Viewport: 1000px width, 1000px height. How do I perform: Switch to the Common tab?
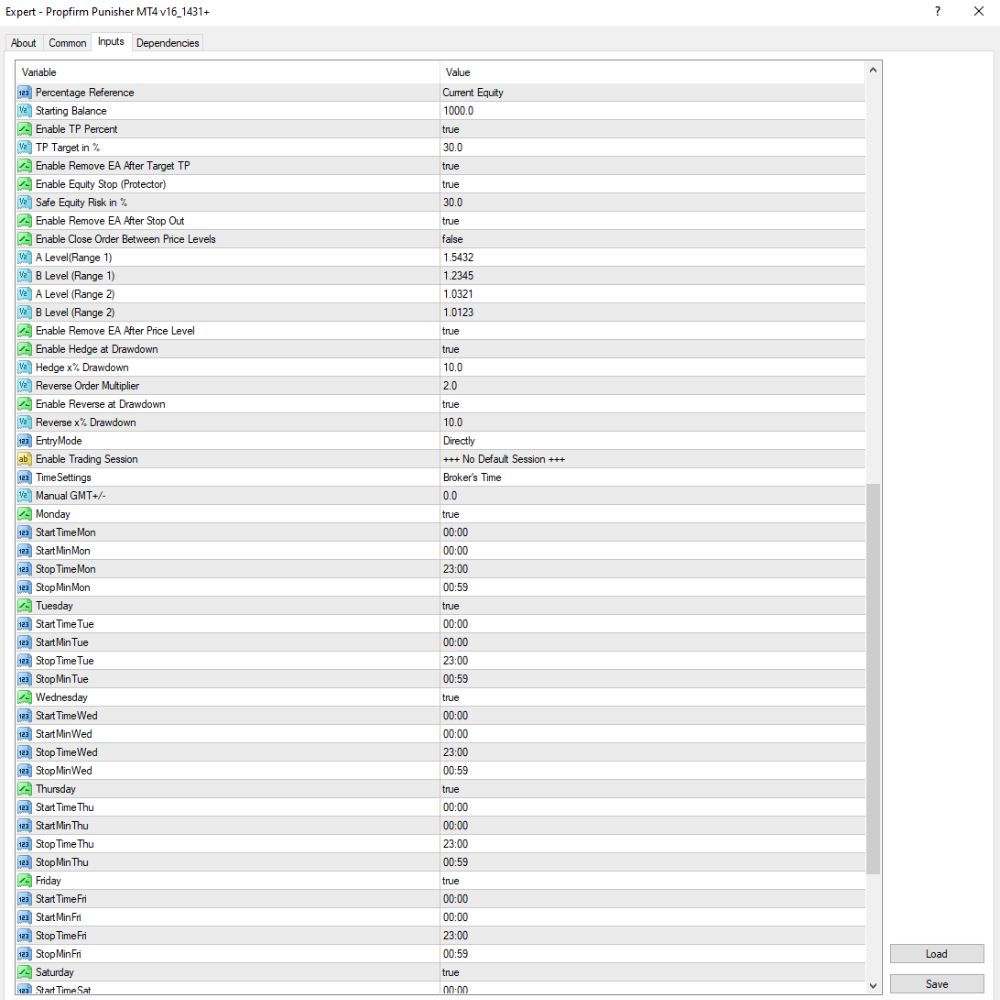(68, 43)
